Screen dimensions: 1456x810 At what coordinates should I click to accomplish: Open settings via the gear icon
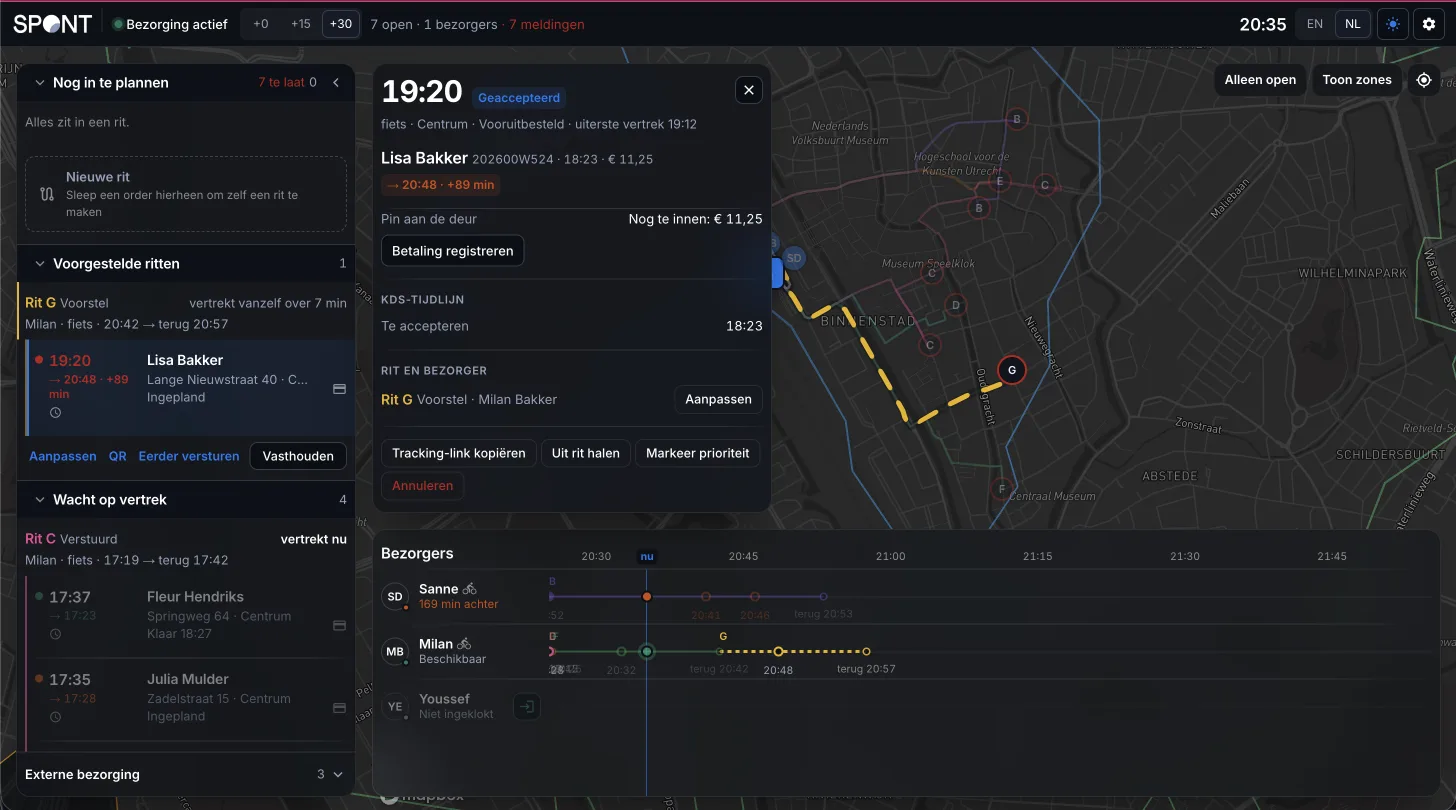pyautogui.click(x=1429, y=24)
